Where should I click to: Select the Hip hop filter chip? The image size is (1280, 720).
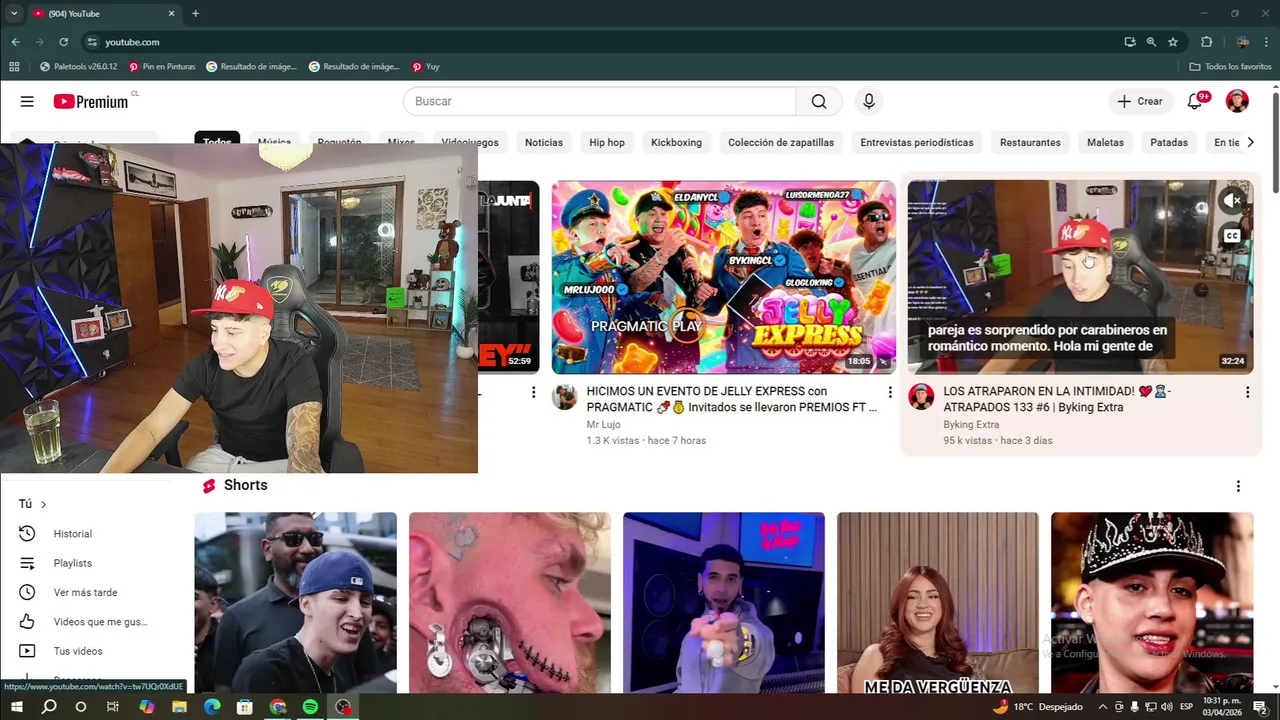[x=607, y=142]
